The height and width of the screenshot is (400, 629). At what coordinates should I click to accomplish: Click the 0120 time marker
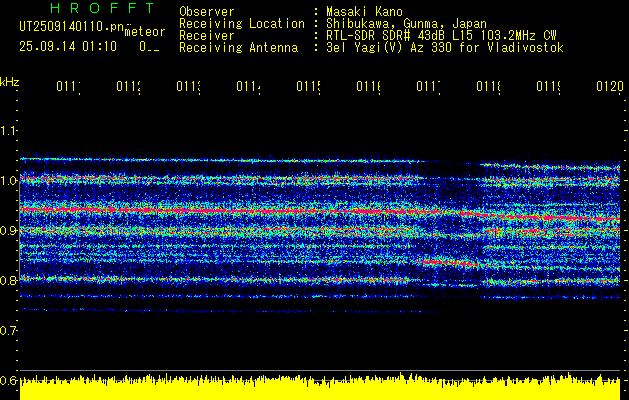610,86
